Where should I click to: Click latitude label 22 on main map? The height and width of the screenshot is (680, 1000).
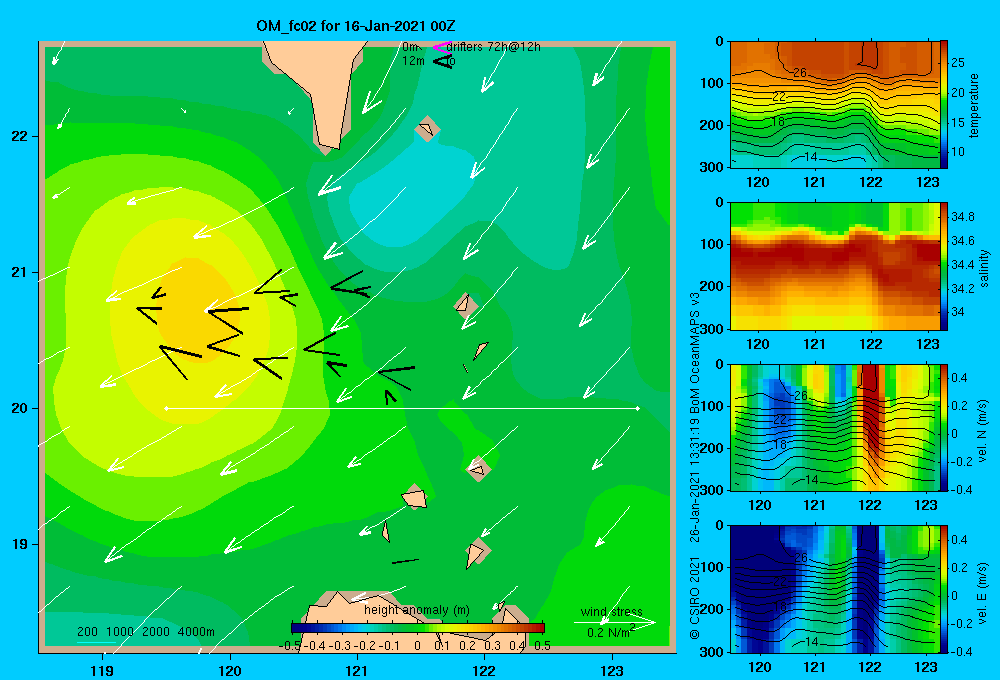click(19, 137)
